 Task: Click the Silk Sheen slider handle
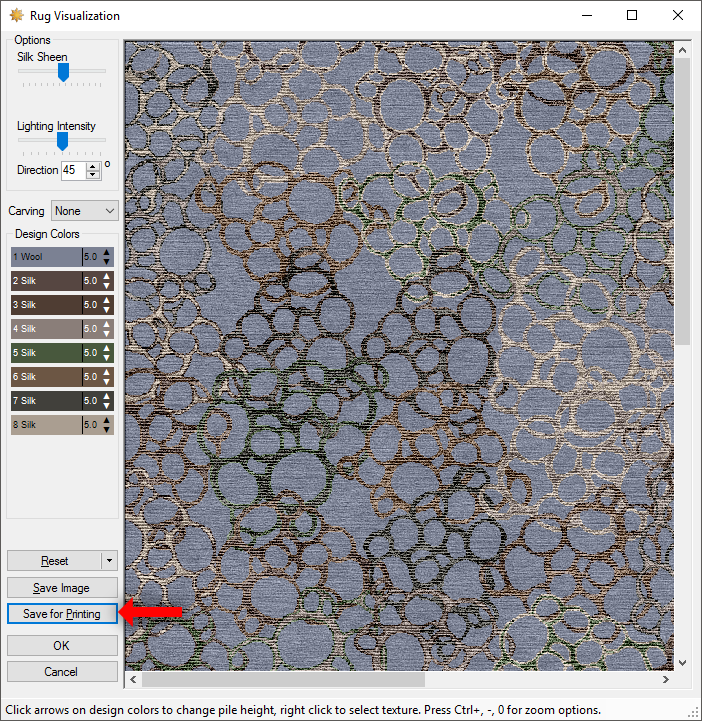coord(63,72)
